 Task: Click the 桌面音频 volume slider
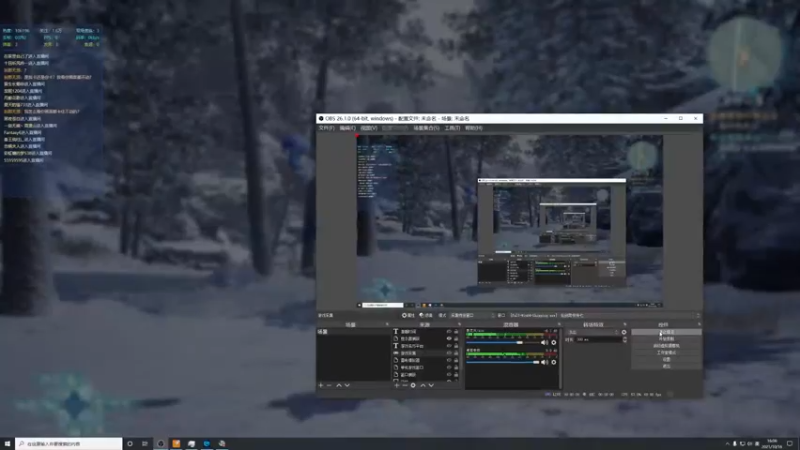503,362
